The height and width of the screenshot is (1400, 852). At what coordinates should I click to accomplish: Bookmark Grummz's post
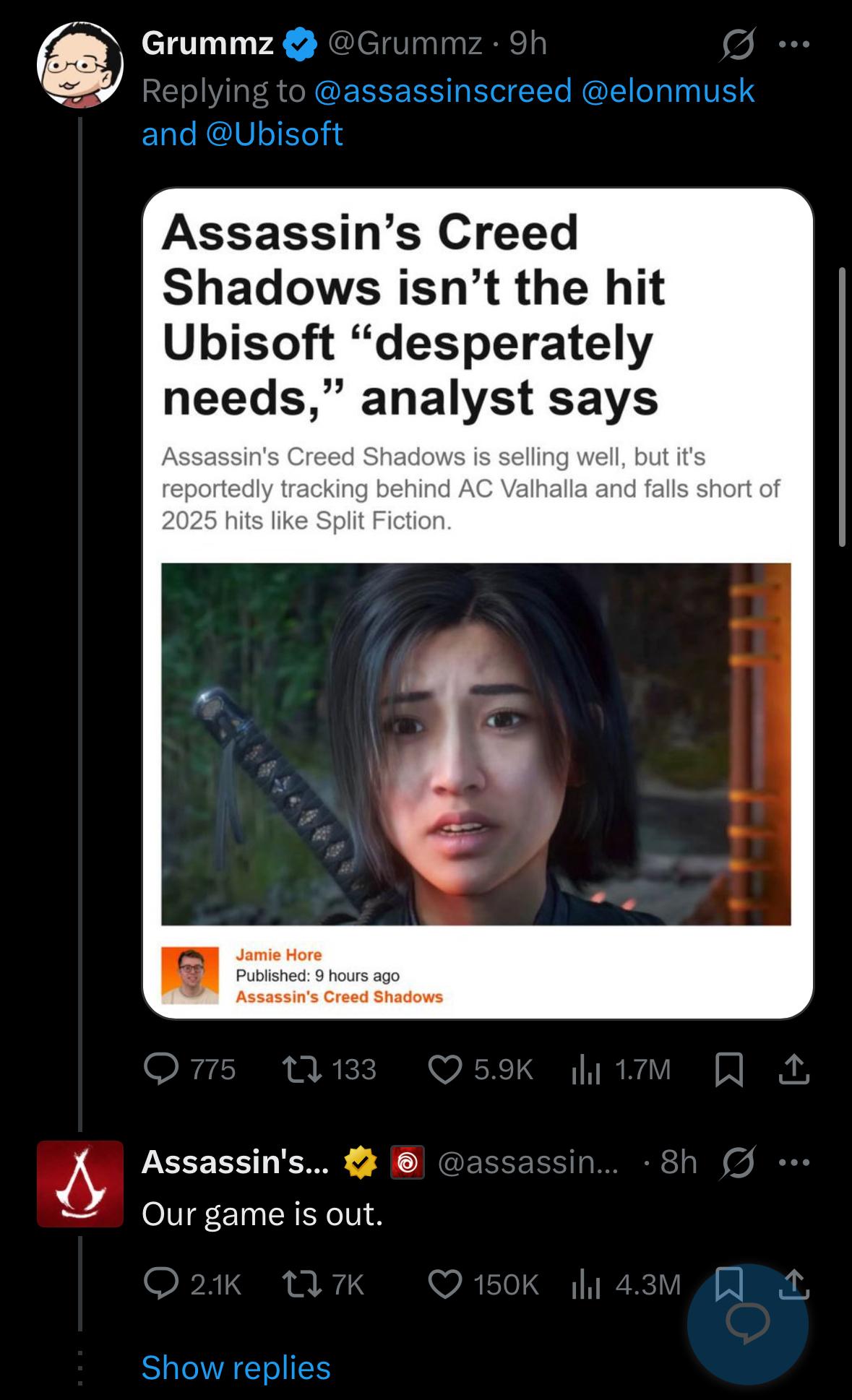click(728, 1070)
